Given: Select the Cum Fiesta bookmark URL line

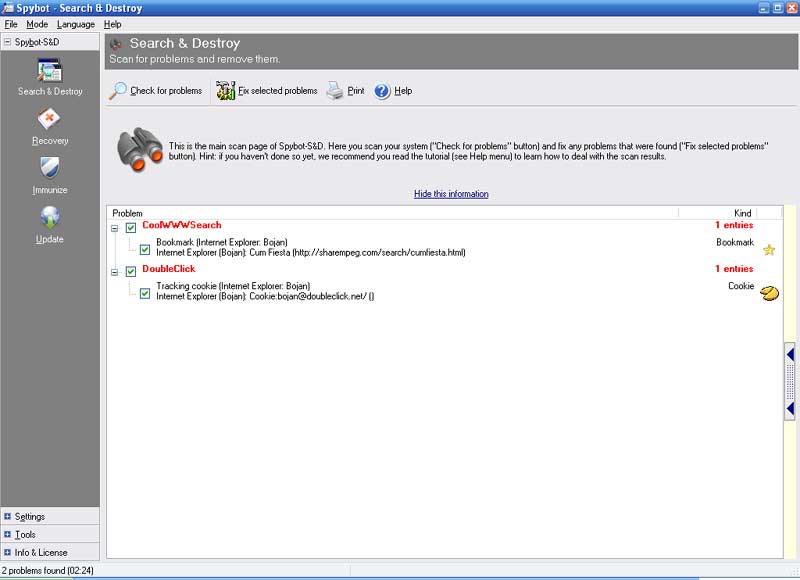Looking at the screenshot, I should coord(311,253).
